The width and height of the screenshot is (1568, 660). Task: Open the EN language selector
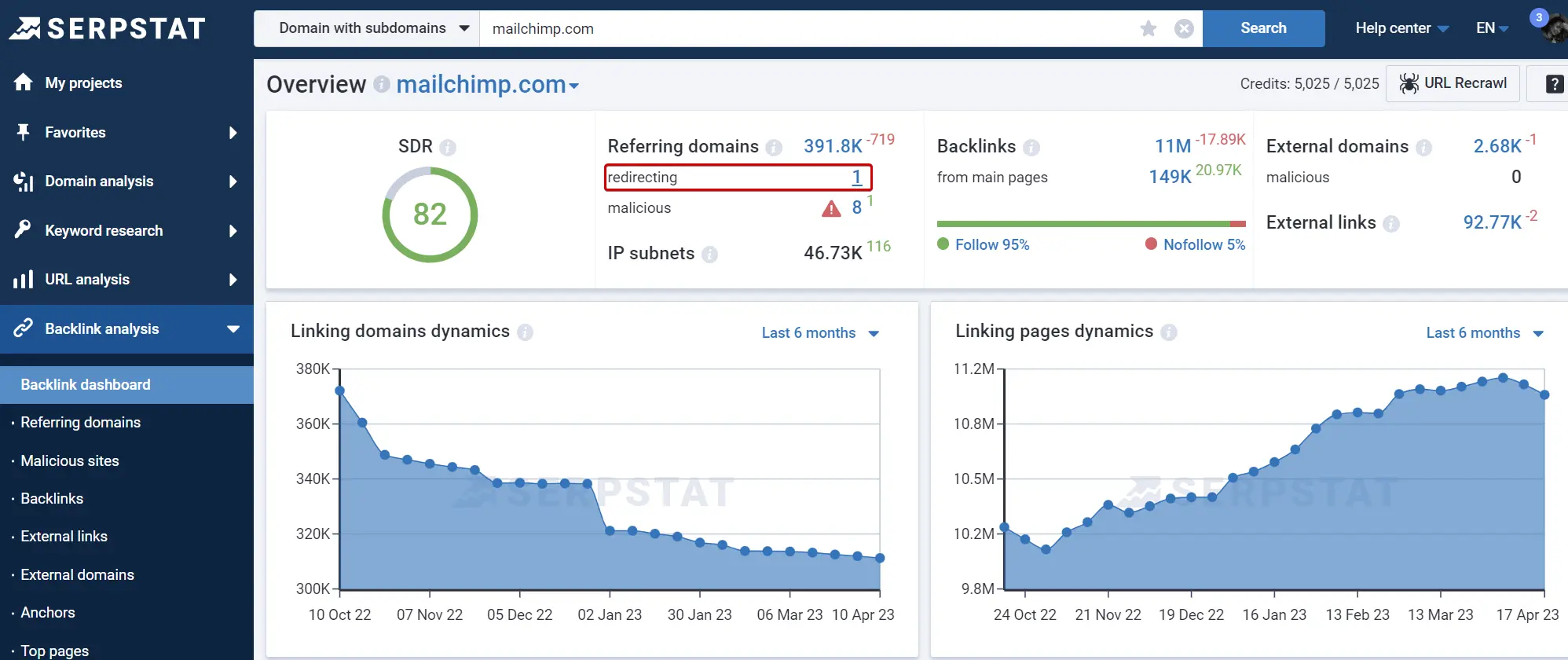coord(1492,28)
